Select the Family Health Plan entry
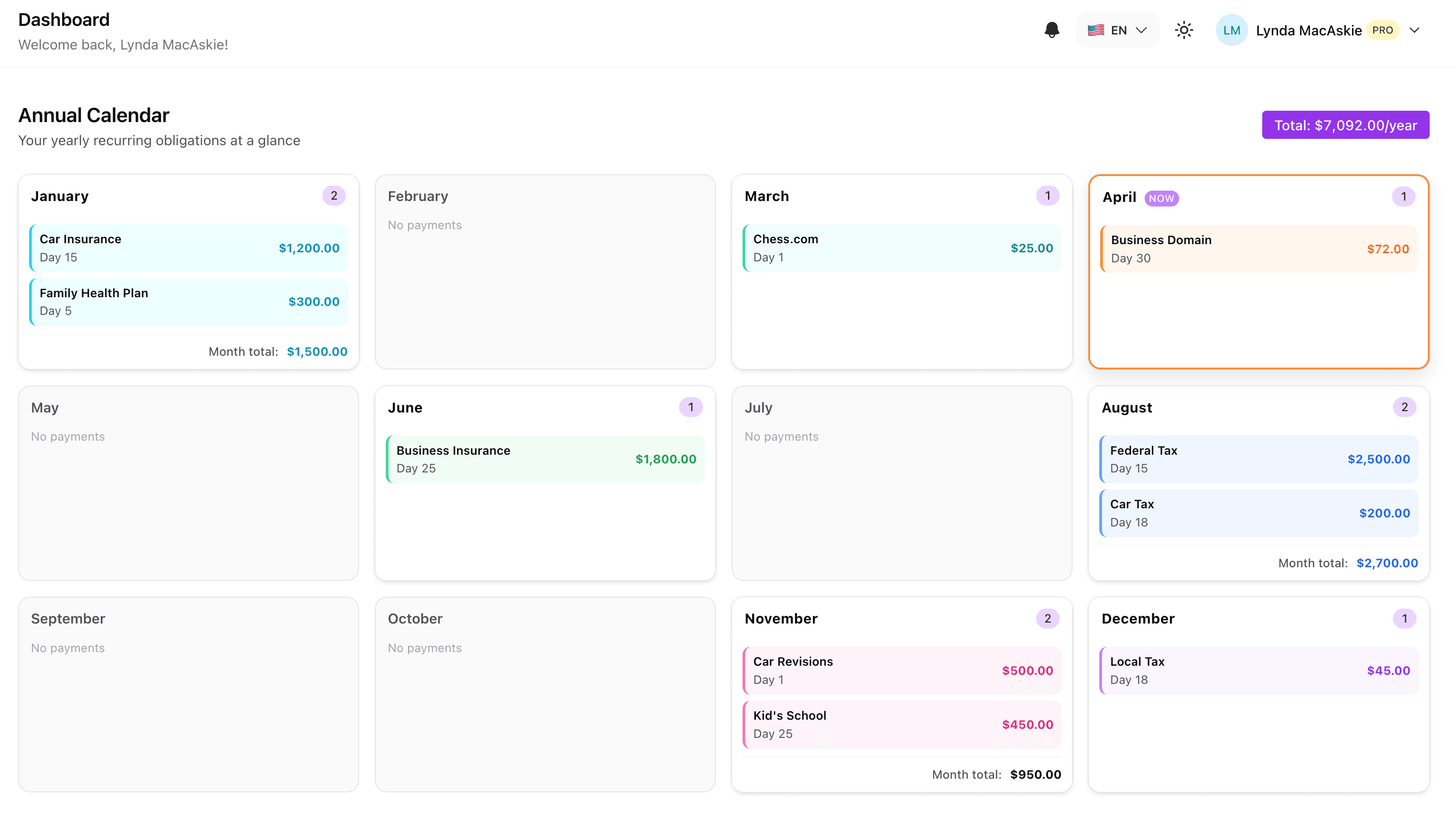 click(189, 302)
